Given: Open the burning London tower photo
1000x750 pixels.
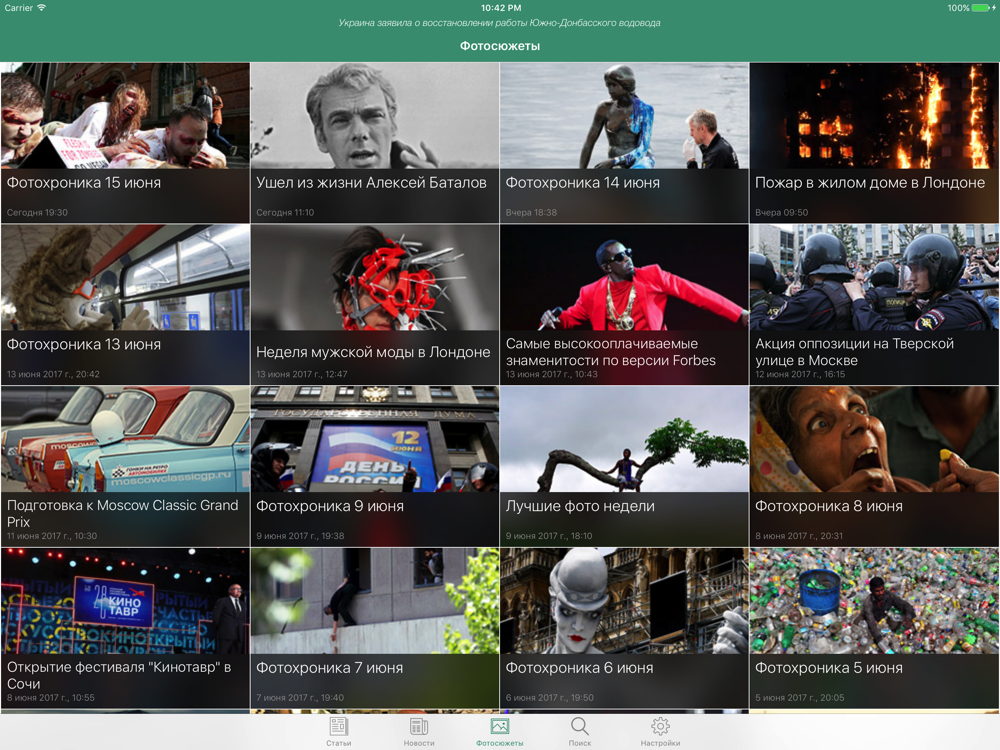Looking at the screenshot, I should (x=874, y=115).
